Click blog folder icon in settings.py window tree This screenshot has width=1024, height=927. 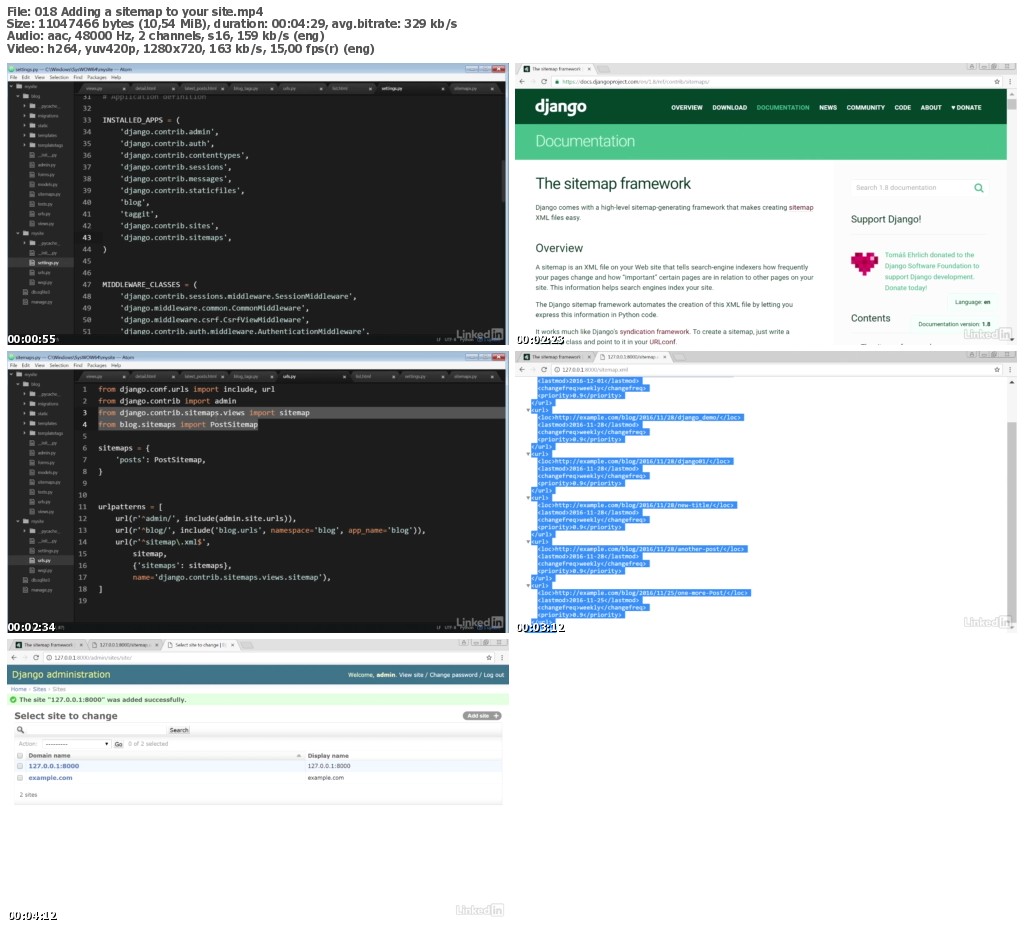pyautogui.click(x=26, y=96)
